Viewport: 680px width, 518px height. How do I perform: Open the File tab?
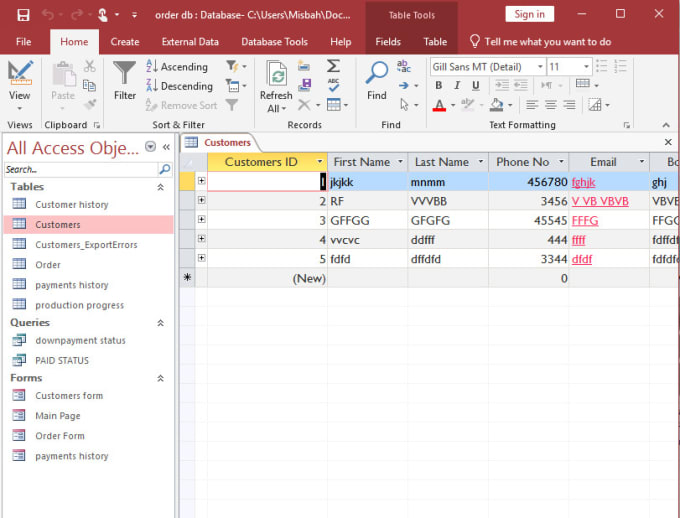coord(23,42)
